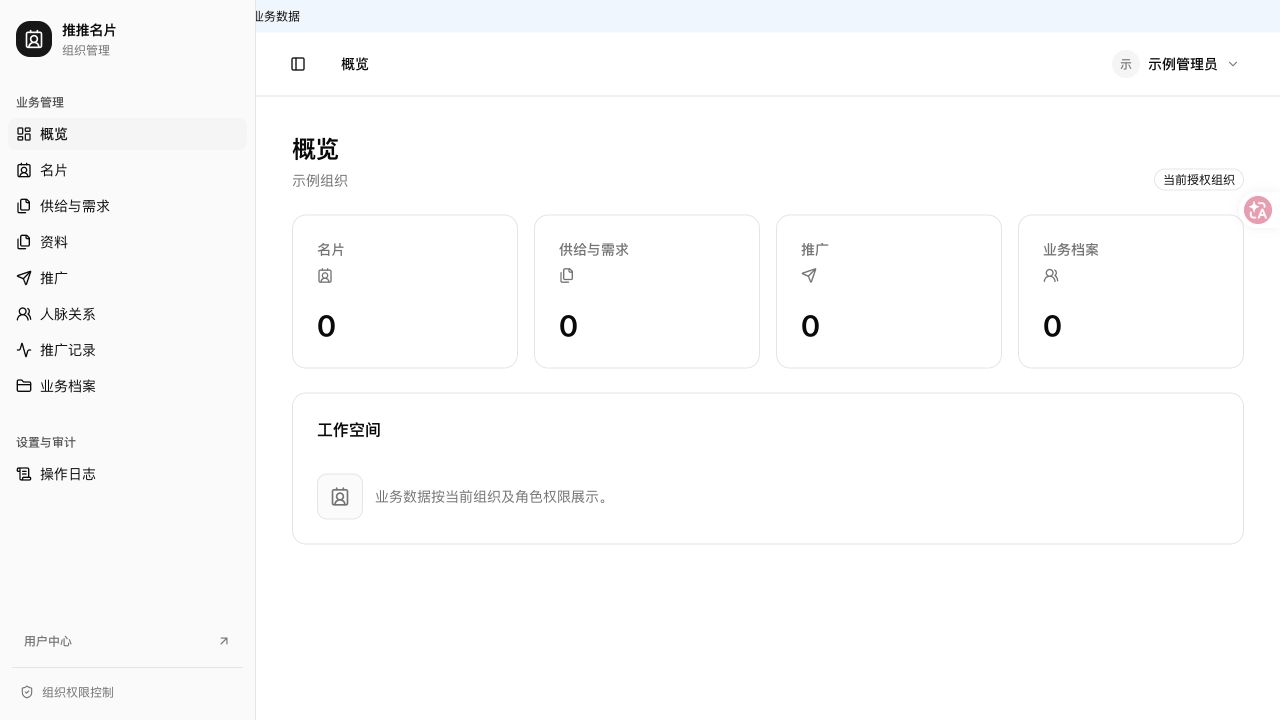Click the 推推名片 app name text
Screen dimensions: 1280x720
89,30
